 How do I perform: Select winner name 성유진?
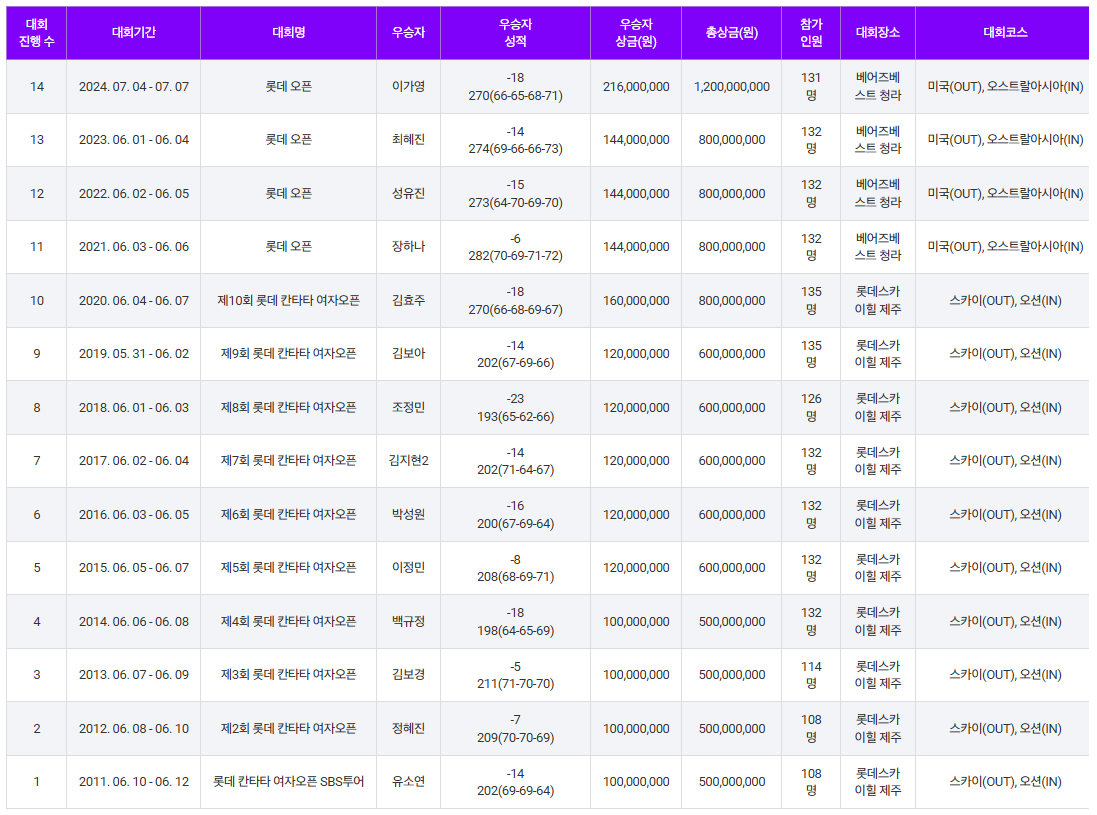coord(409,194)
